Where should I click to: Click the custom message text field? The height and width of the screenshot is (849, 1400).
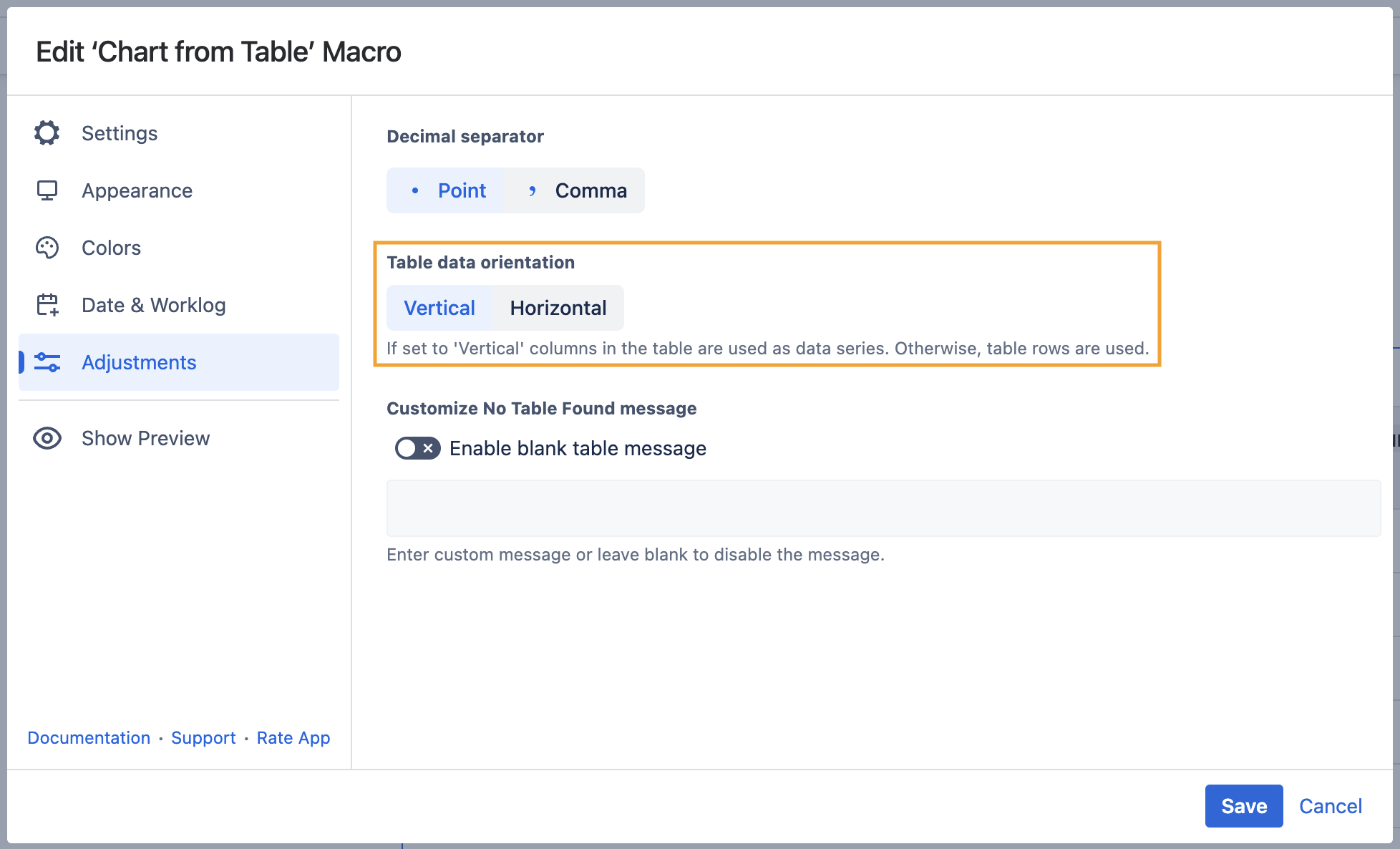point(883,508)
